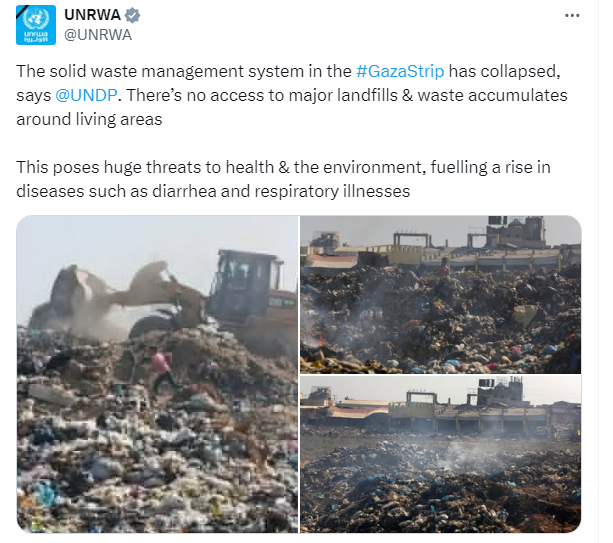Click the text 'around living areas'
This screenshot has height=543, width=613.
point(89,119)
